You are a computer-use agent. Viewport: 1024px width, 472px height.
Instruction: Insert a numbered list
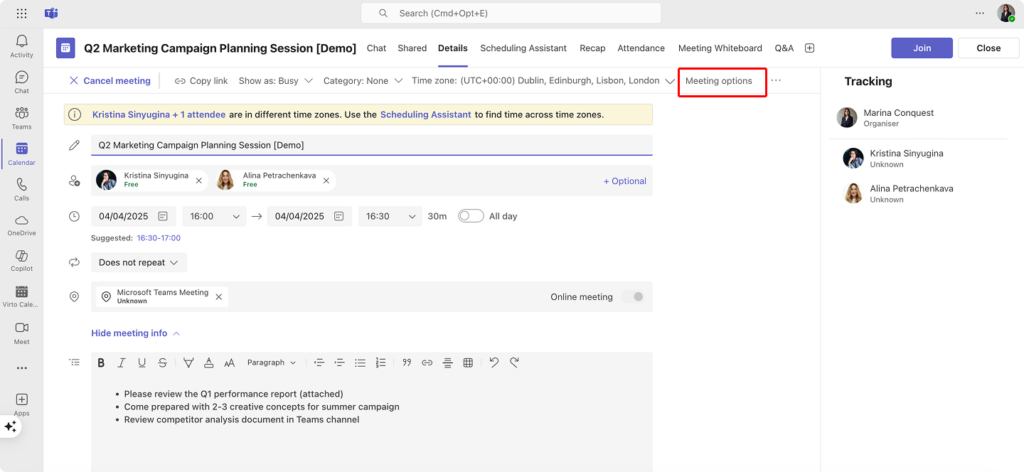pyautogui.click(x=381, y=363)
